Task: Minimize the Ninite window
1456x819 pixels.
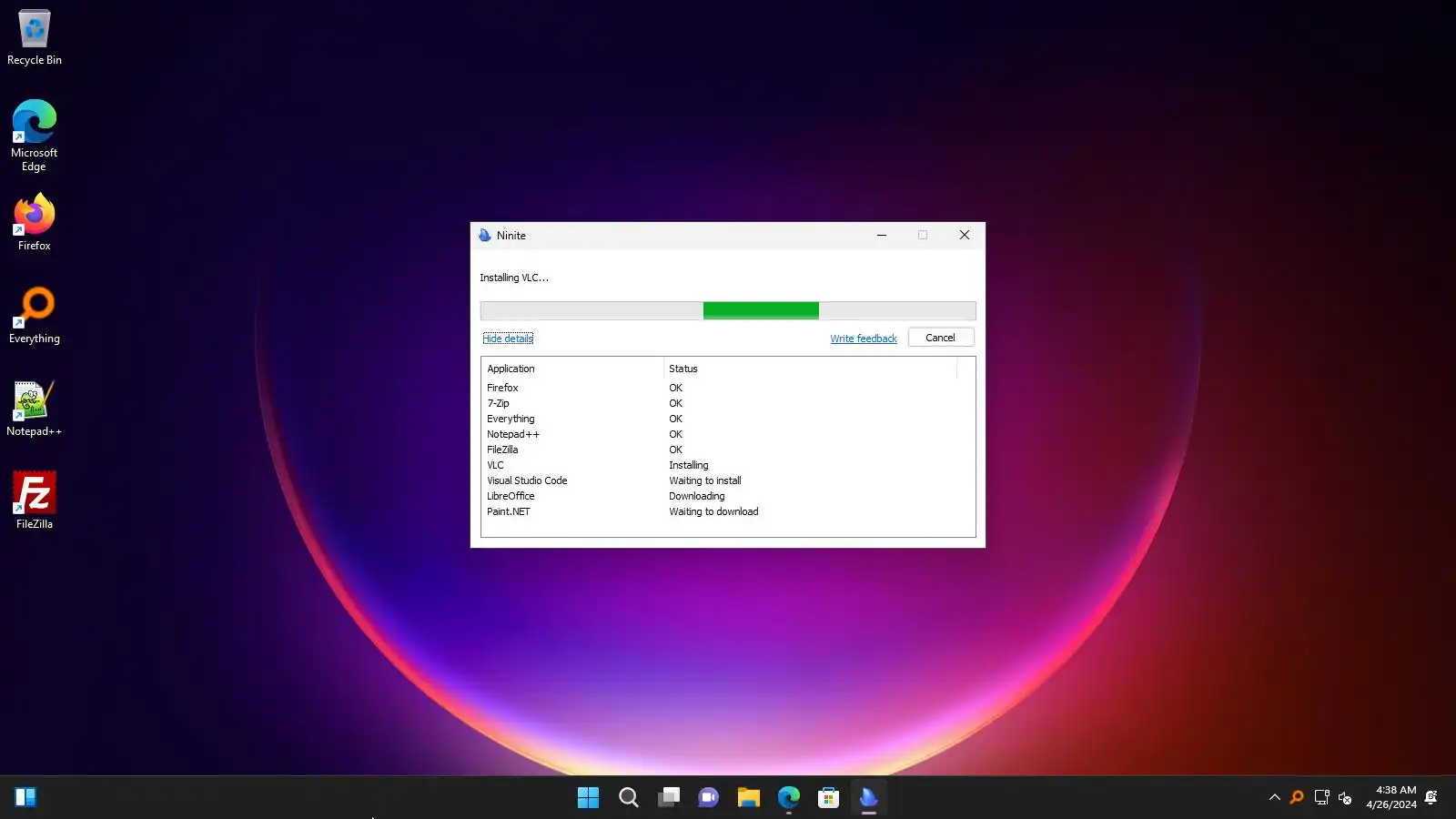Action: pos(882,236)
